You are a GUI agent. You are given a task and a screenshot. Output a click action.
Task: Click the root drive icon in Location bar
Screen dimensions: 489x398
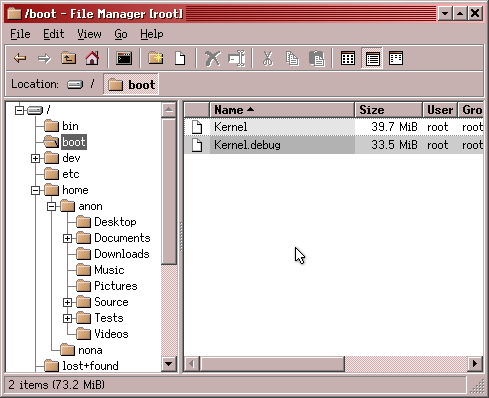pos(75,84)
